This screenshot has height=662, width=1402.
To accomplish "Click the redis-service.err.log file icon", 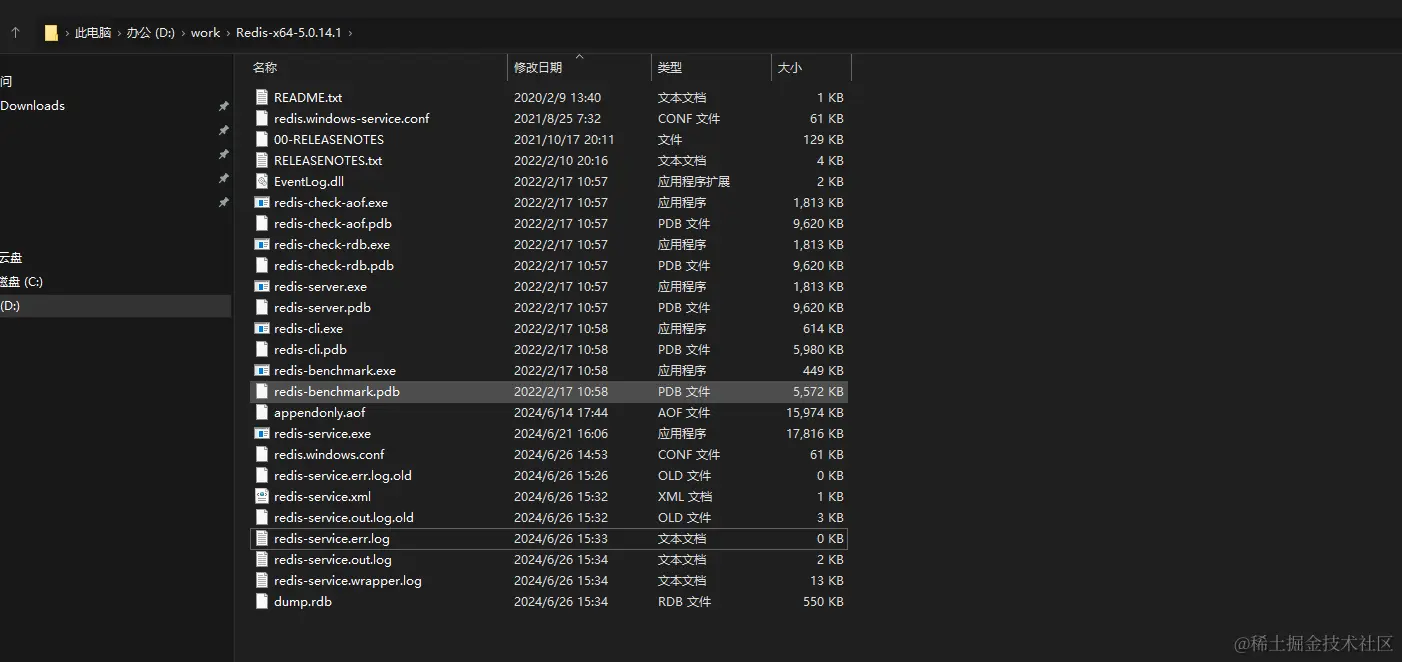I will point(262,538).
